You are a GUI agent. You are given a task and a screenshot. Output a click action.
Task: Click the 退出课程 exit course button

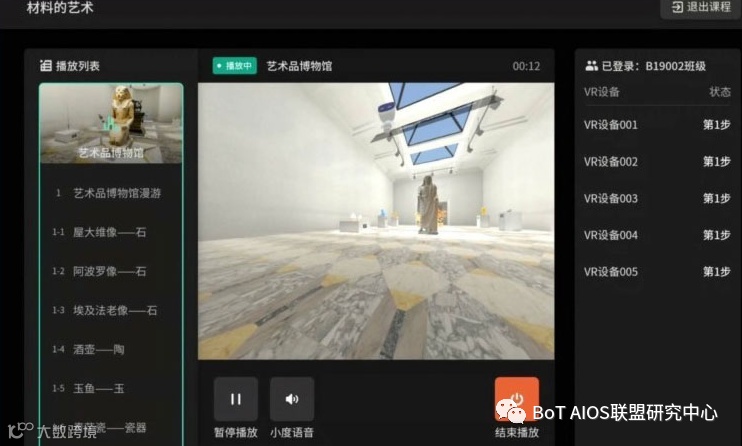click(701, 7)
